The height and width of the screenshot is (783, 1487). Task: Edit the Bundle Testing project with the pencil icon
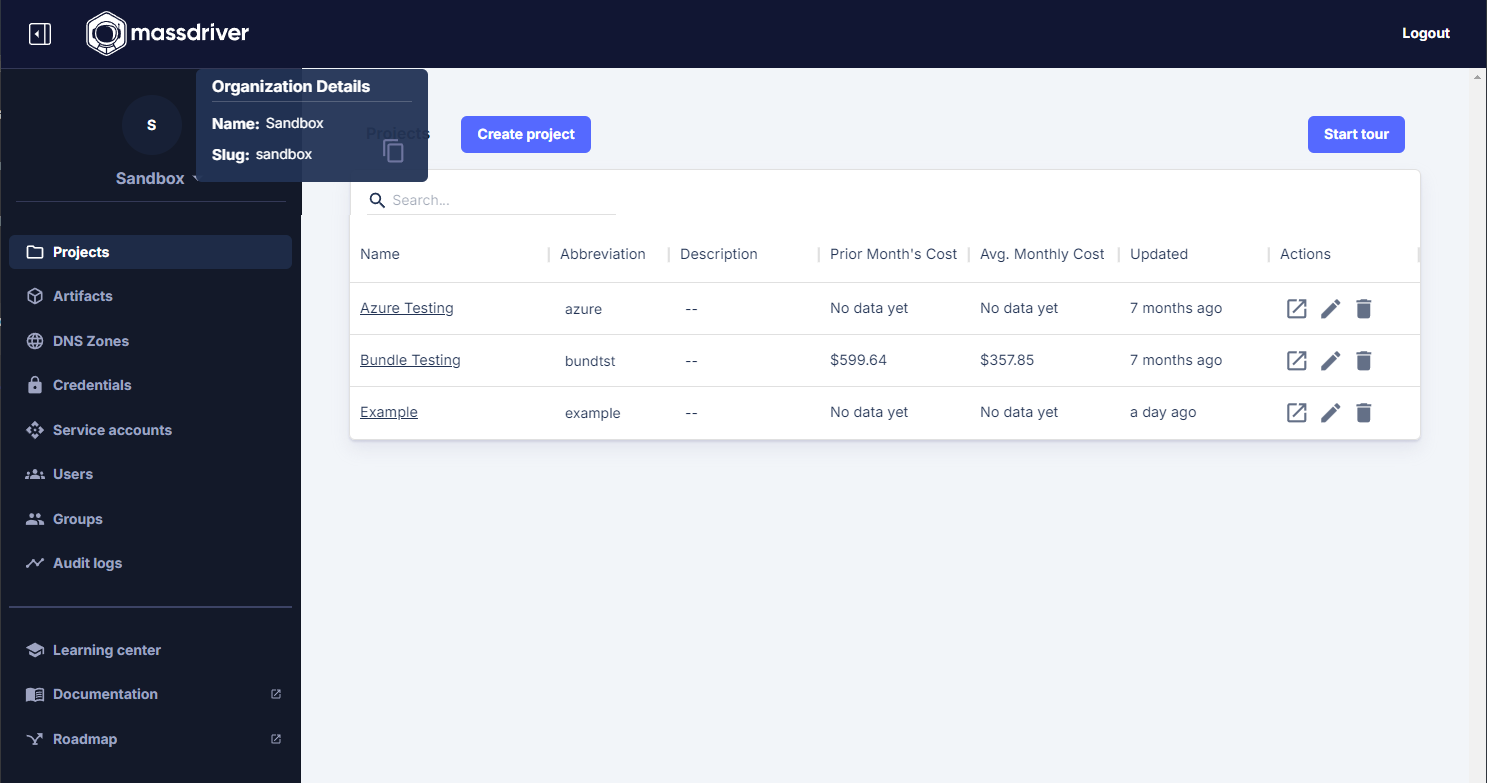(1330, 360)
